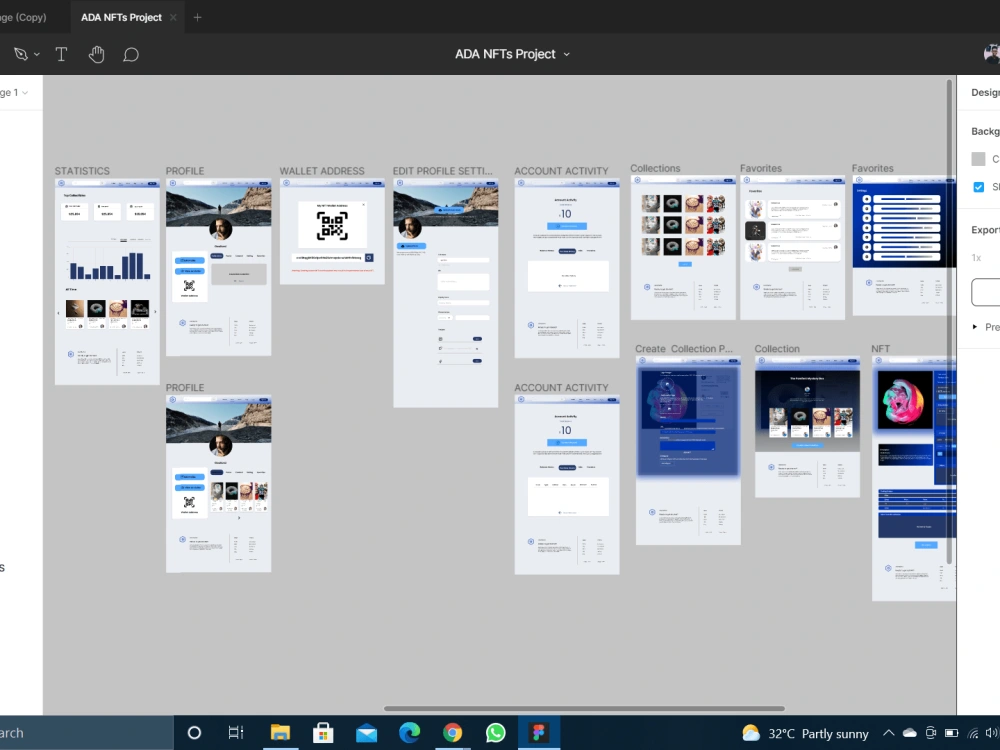
Task: Click the horizontal canvas scrollbar
Action: pyautogui.click(x=584, y=709)
